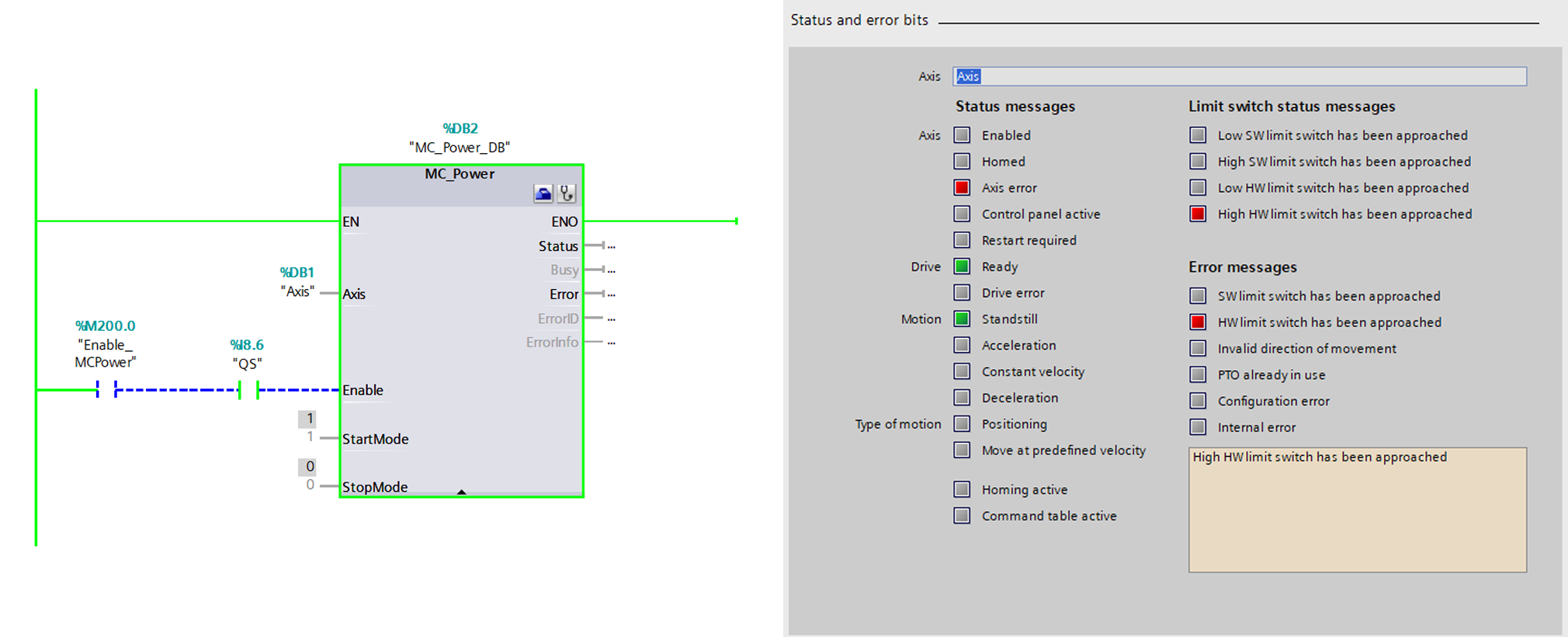Open MC_Power diagnostics stethoscope icon
The width and height of the screenshot is (1568, 637).
point(567,193)
